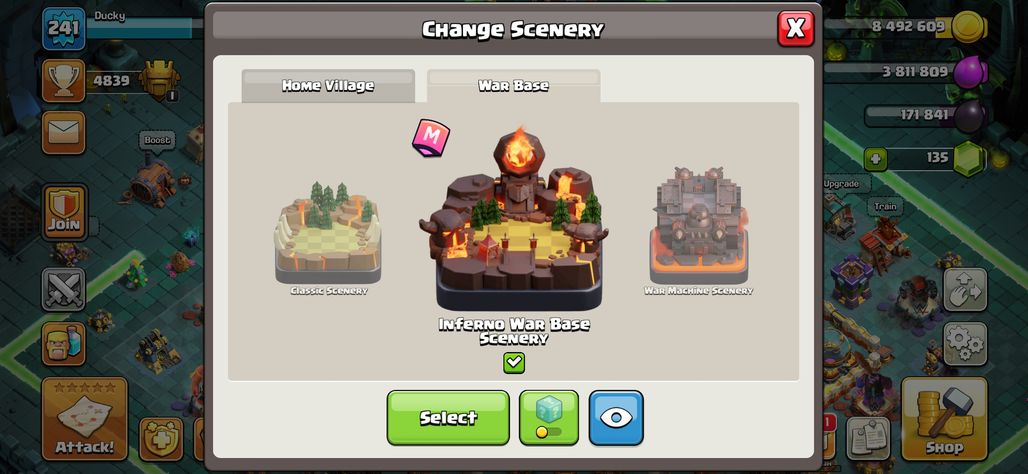Click the gold coin resource icon
The height and width of the screenshot is (474, 1028).
[x=970, y=28]
